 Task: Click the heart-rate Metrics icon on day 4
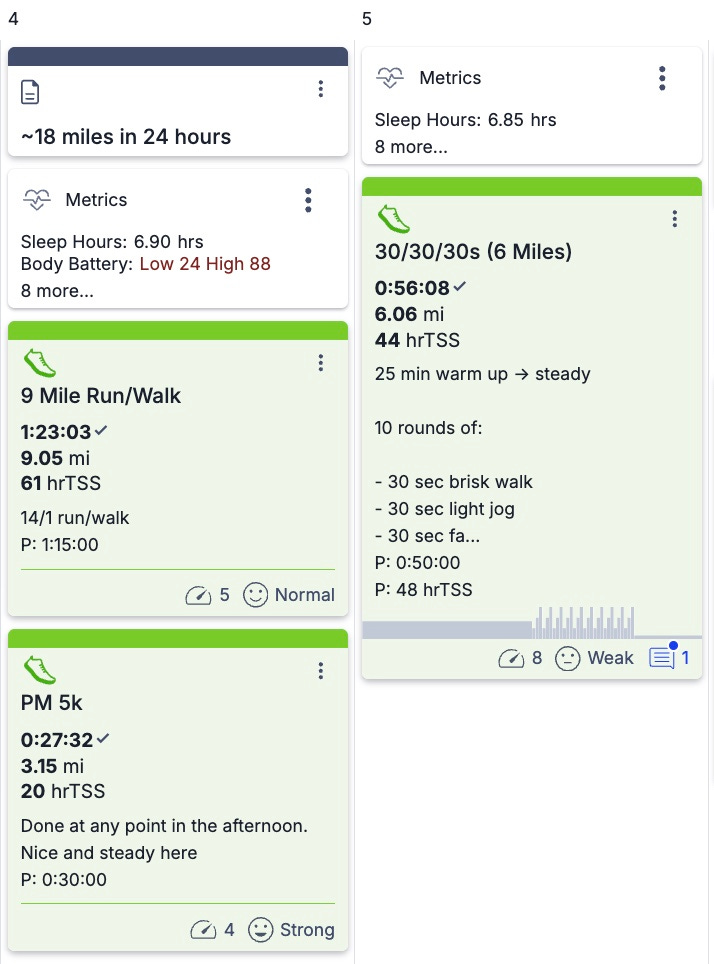pyautogui.click(x=37, y=200)
